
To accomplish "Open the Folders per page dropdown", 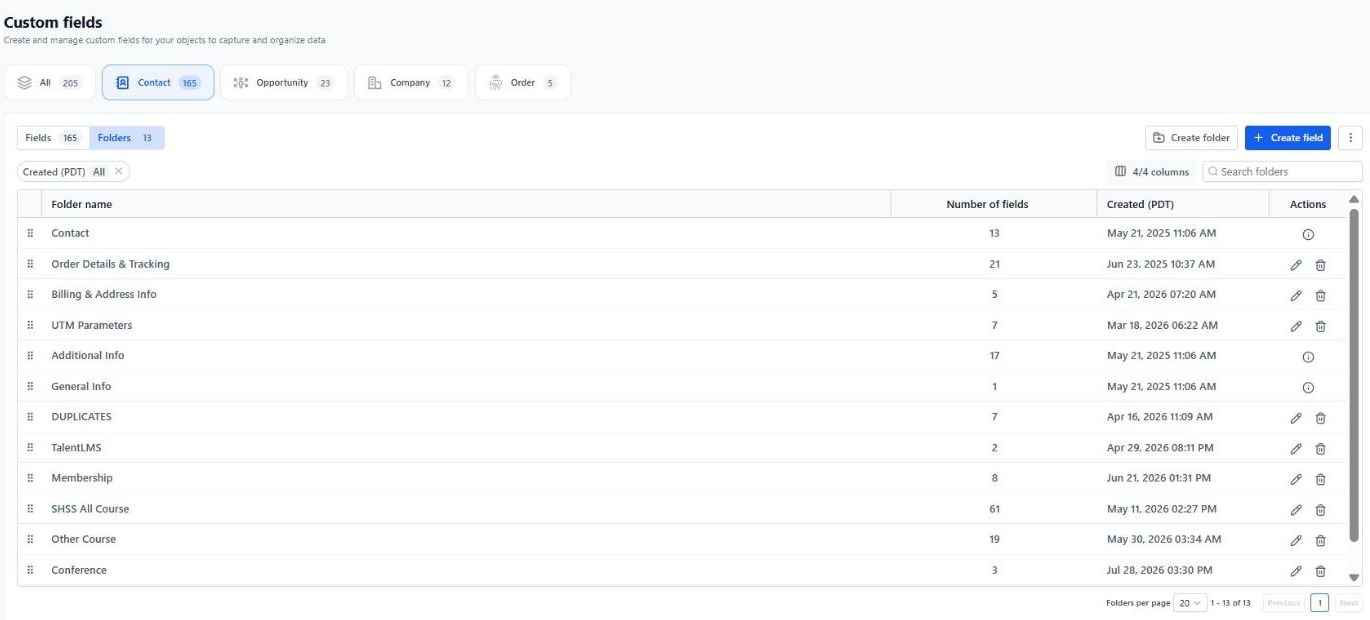I will click(1190, 603).
